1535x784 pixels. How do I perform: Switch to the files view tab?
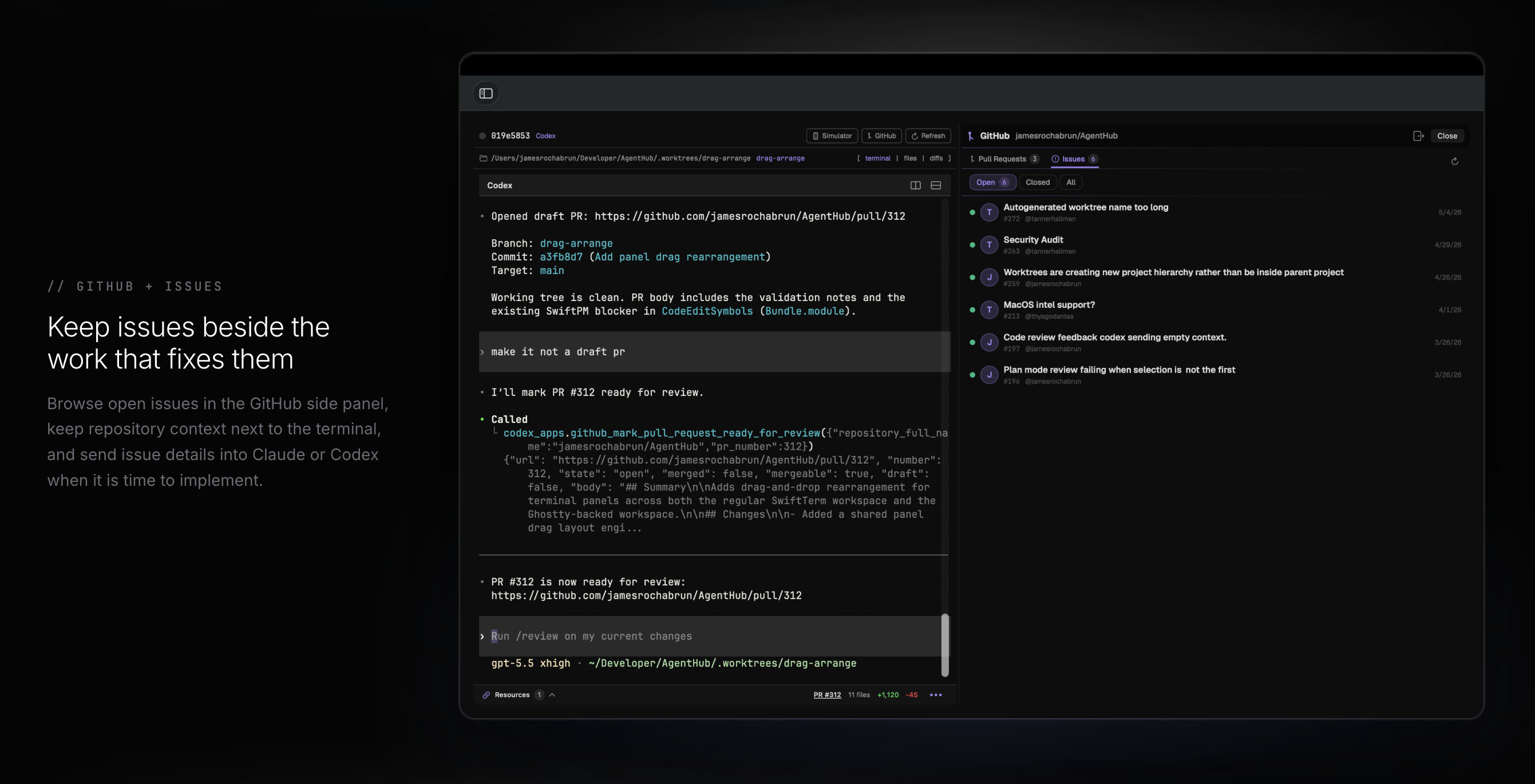point(910,159)
